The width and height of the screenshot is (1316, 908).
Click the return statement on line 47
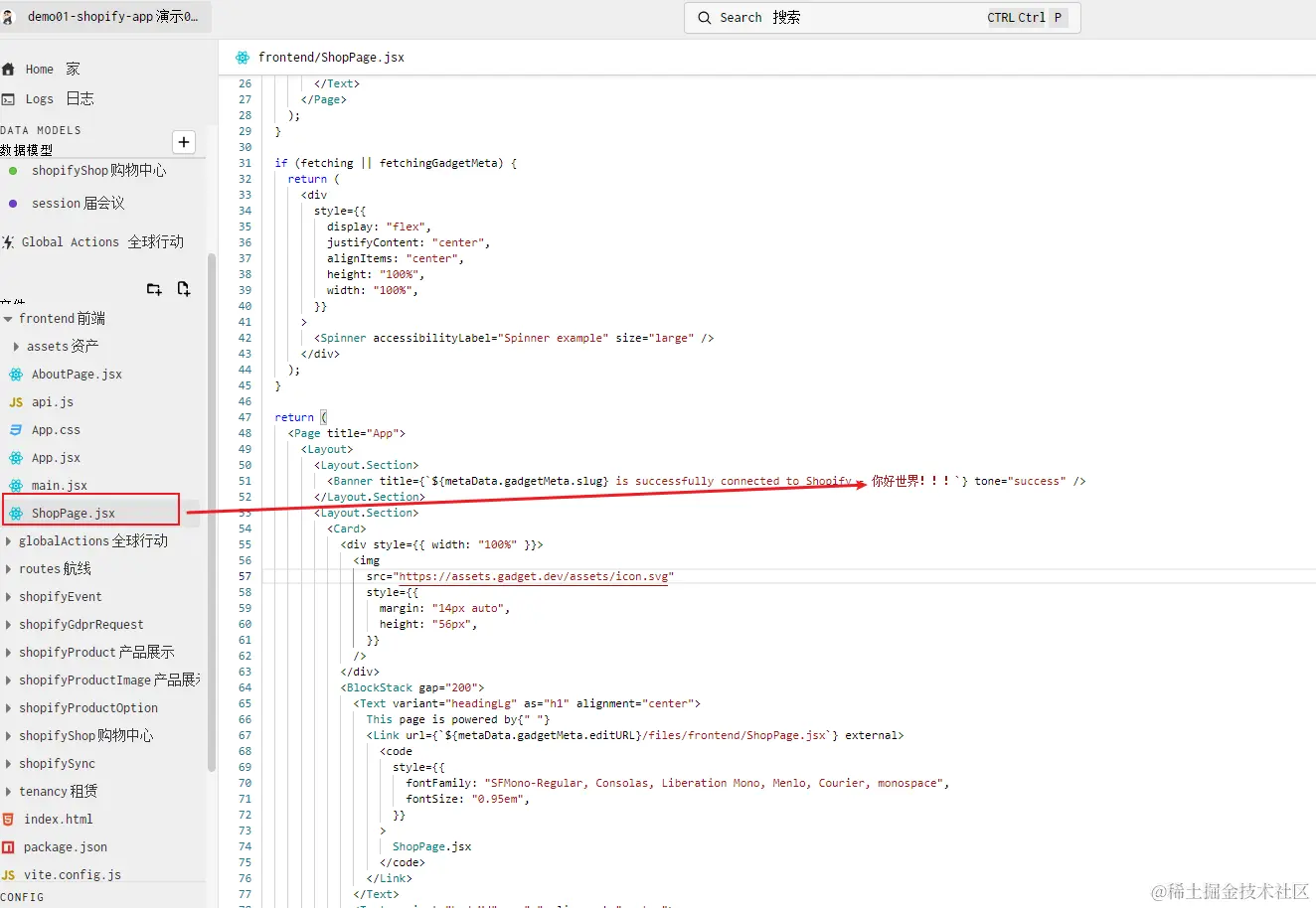coord(301,417)
